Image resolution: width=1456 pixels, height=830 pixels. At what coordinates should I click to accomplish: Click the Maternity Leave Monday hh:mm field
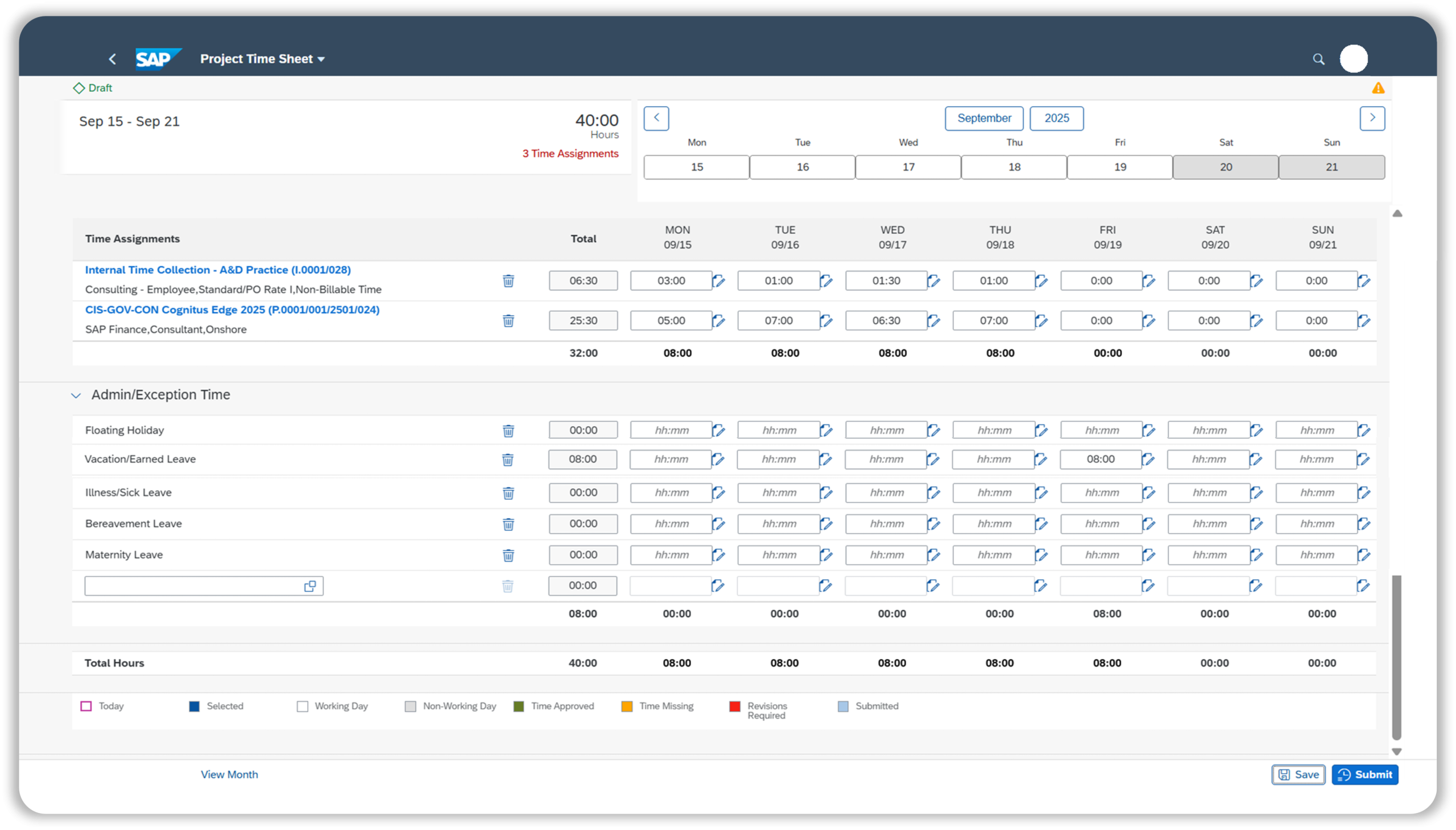[x=671, y=555]
